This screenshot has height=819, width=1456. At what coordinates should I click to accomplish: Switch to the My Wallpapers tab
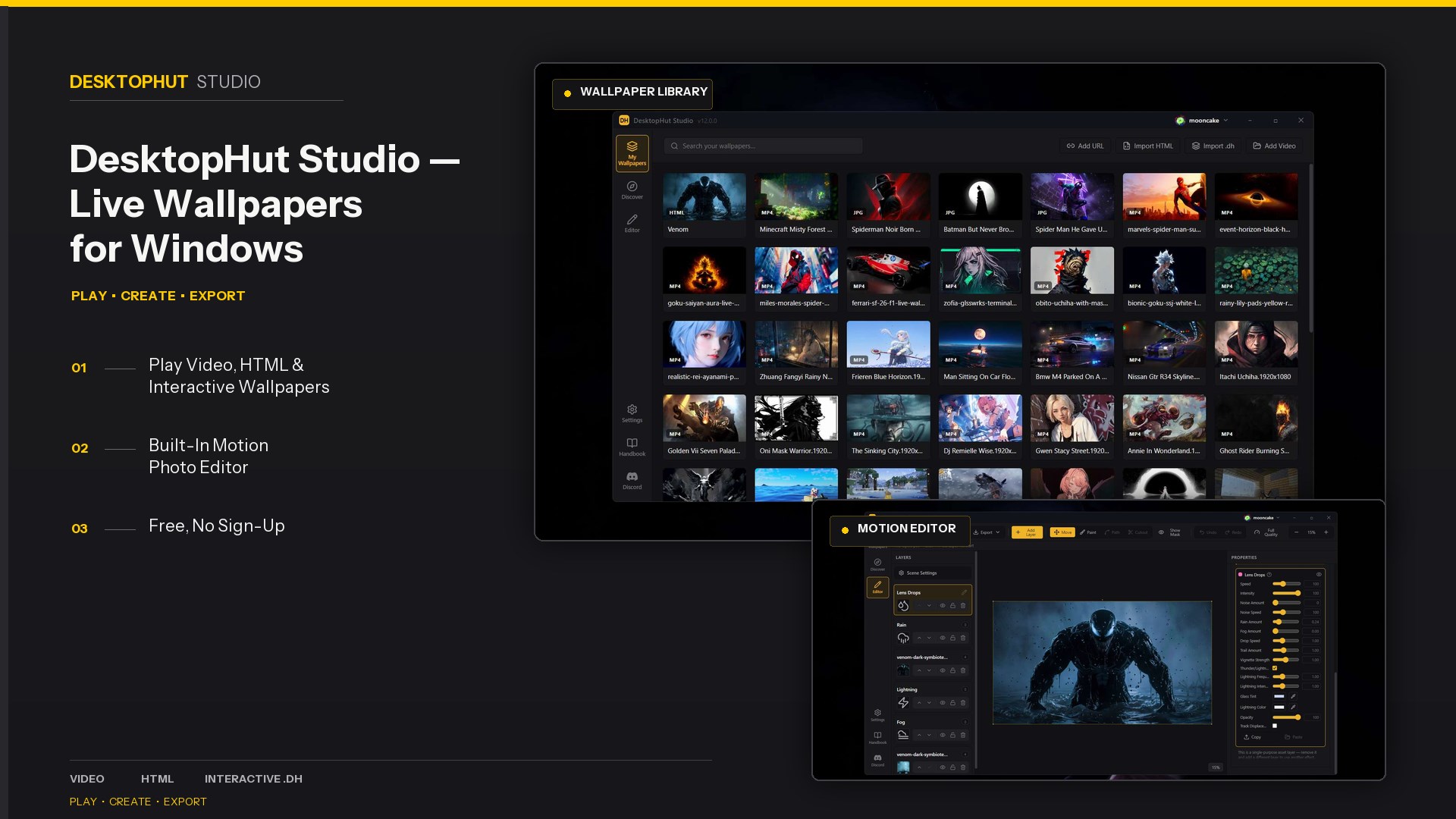pos(632,153)
